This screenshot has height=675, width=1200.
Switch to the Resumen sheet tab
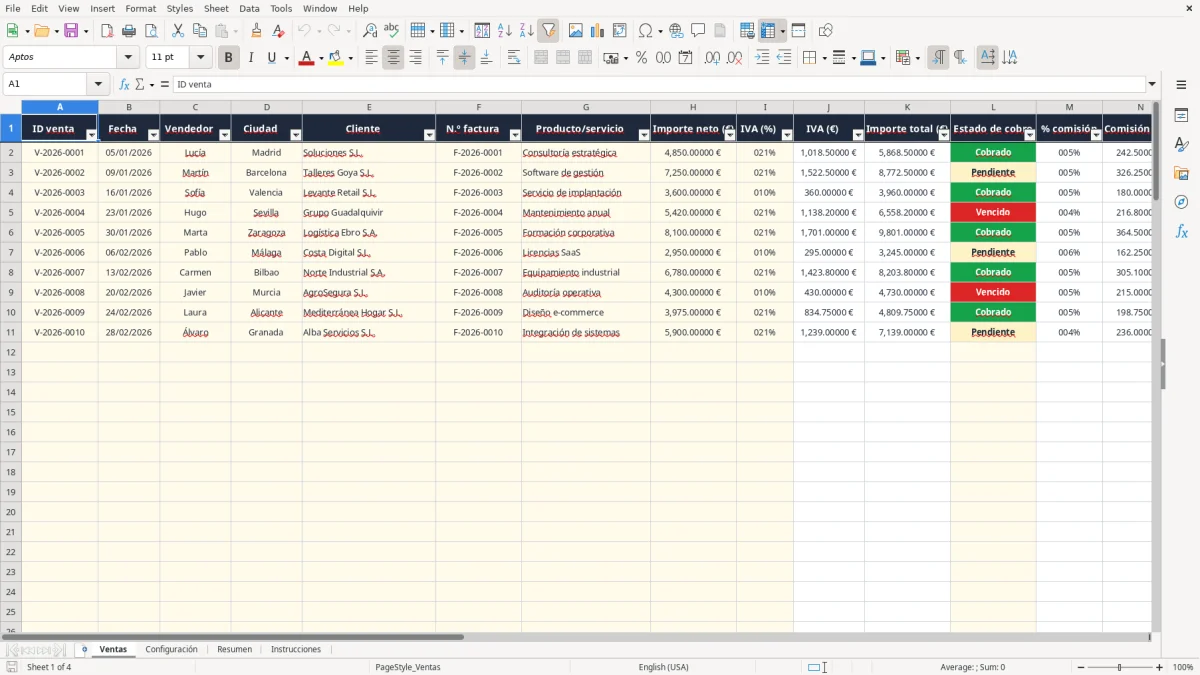click(235, 649)
